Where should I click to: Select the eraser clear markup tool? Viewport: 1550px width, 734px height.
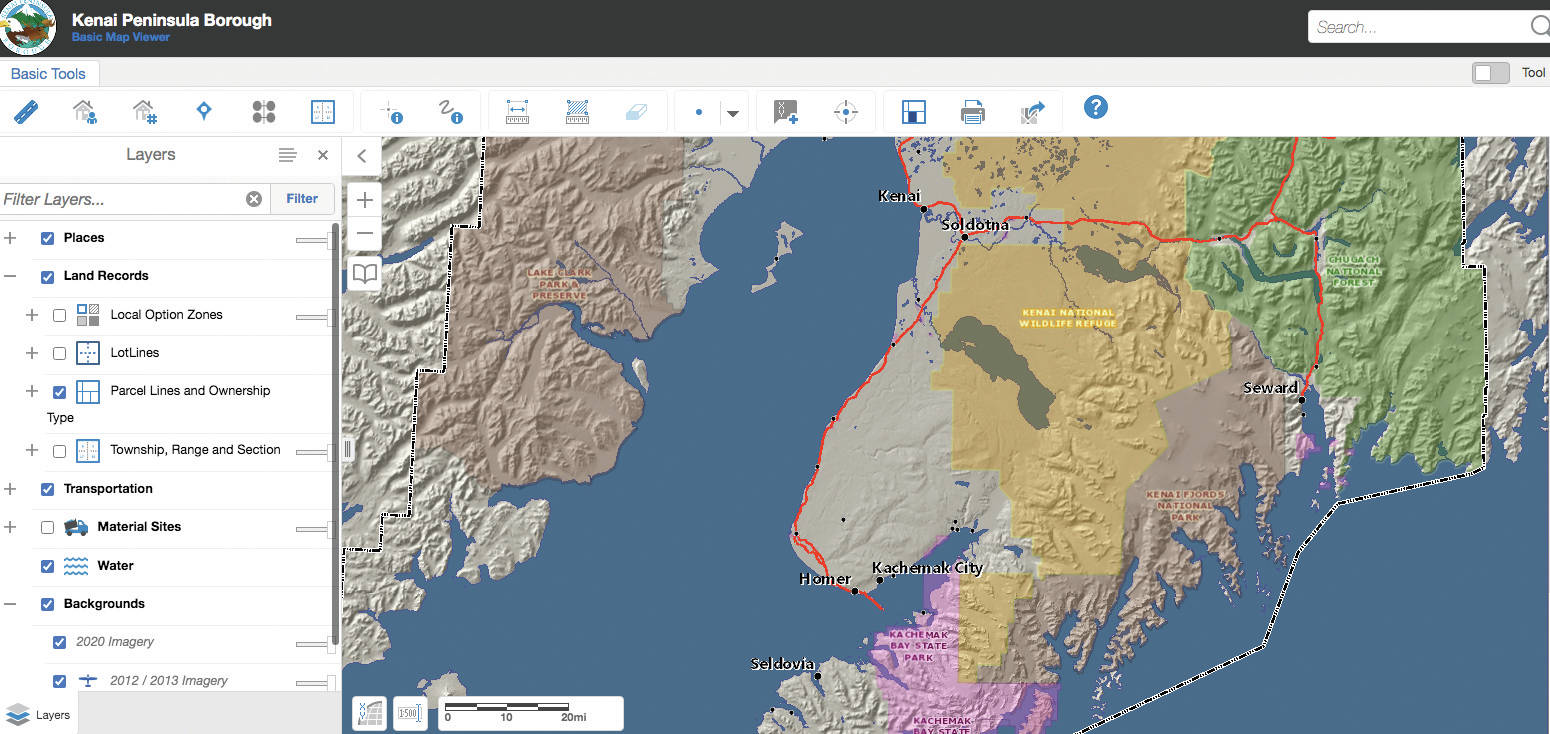coord(637,112)
